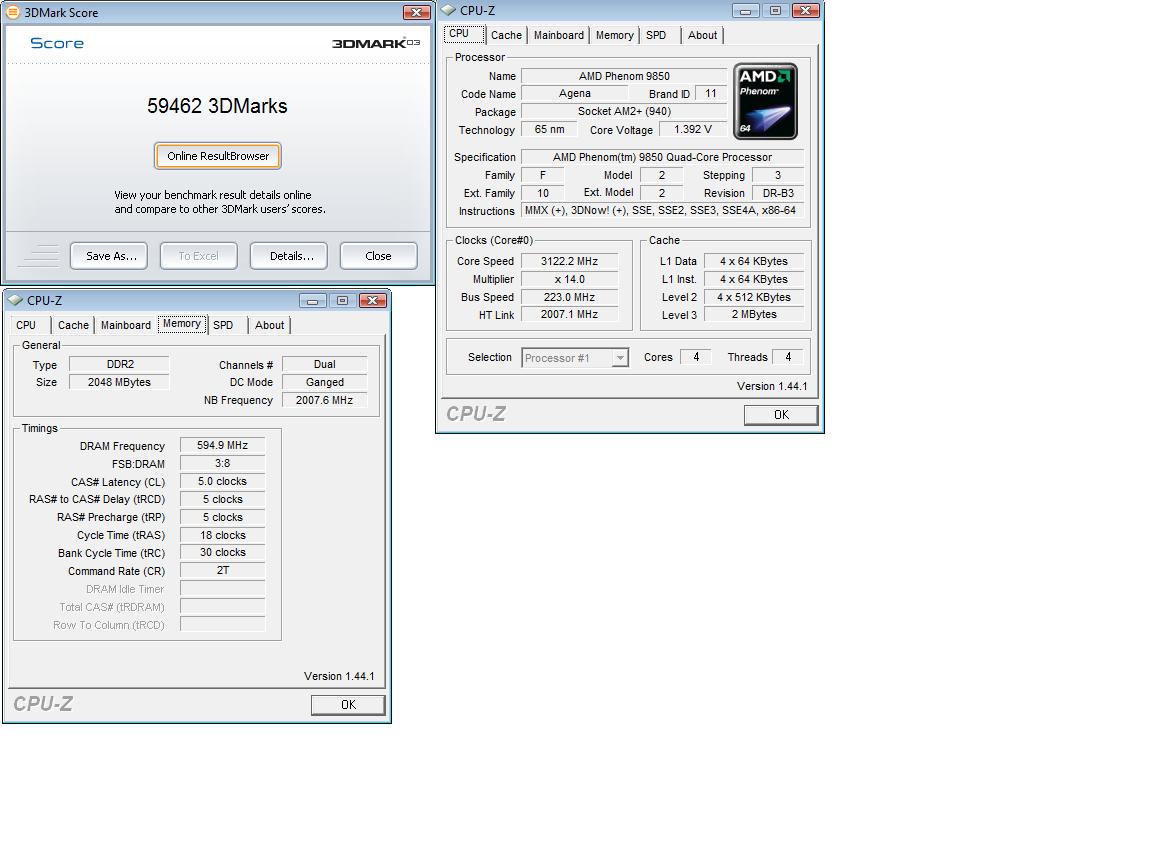Click the Code Name field Agena
The image size is (1170, 851).
pyautogui.click(x=575, y=93)
